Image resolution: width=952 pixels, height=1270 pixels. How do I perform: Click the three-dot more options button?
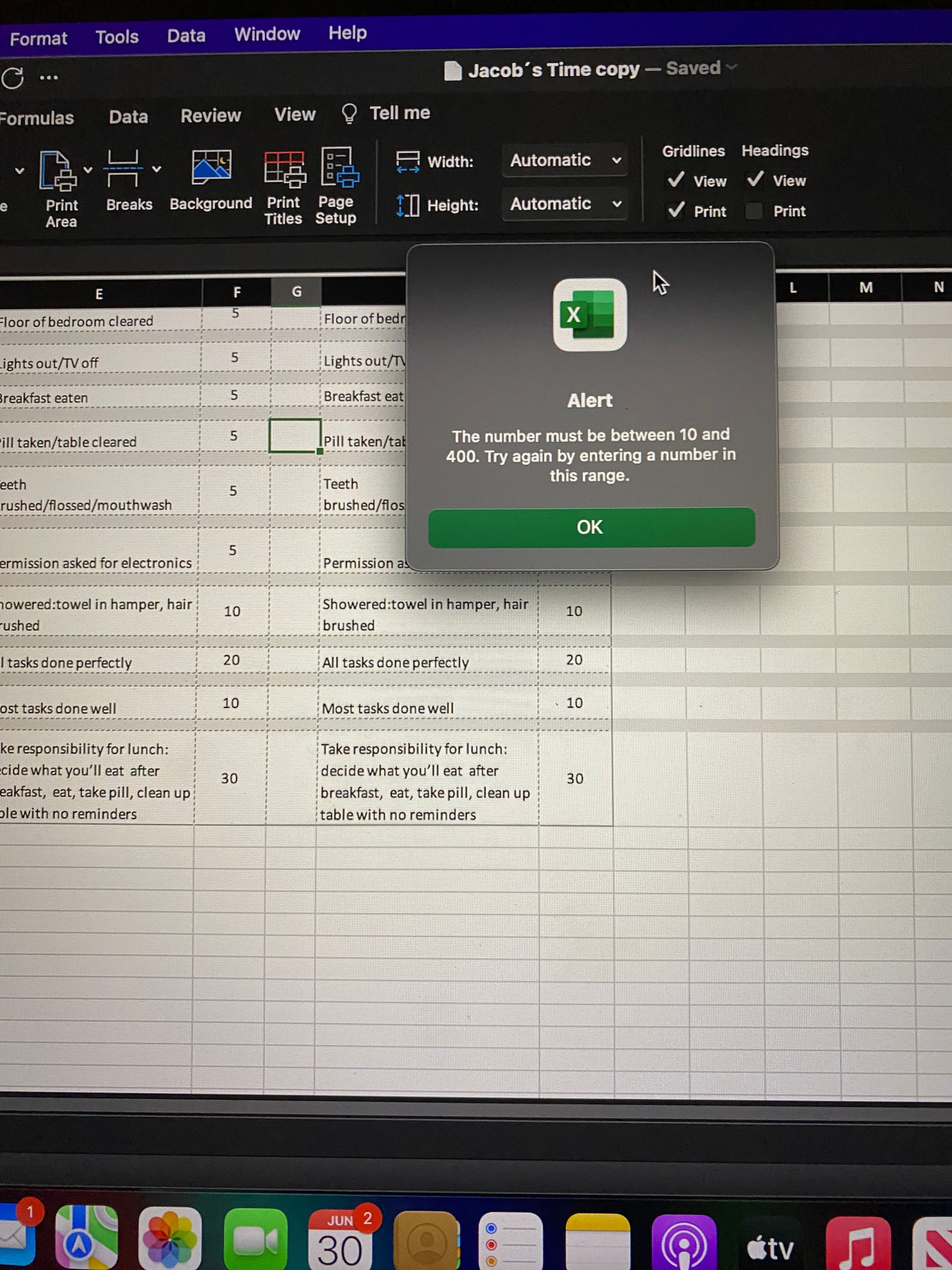[49, 78]
